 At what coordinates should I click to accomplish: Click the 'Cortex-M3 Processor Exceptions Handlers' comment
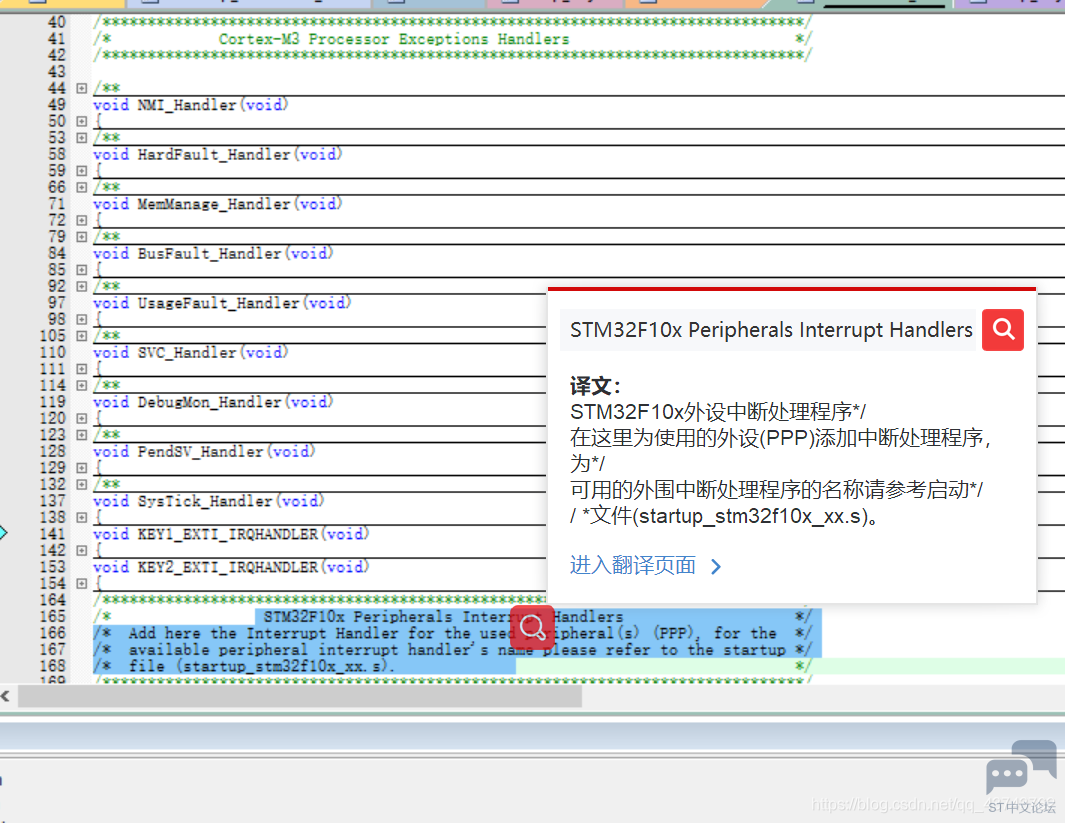point(394,39)
